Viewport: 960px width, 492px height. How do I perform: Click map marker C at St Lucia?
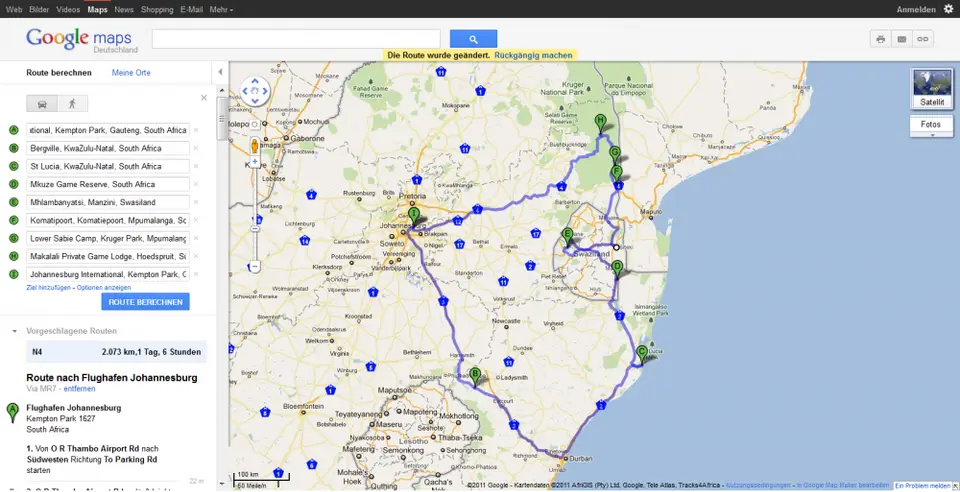(641, 354)
